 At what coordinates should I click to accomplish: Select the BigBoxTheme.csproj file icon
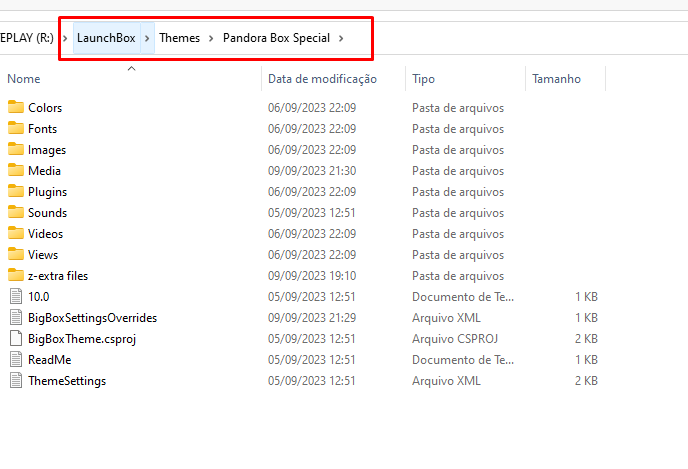pos(15,338)
